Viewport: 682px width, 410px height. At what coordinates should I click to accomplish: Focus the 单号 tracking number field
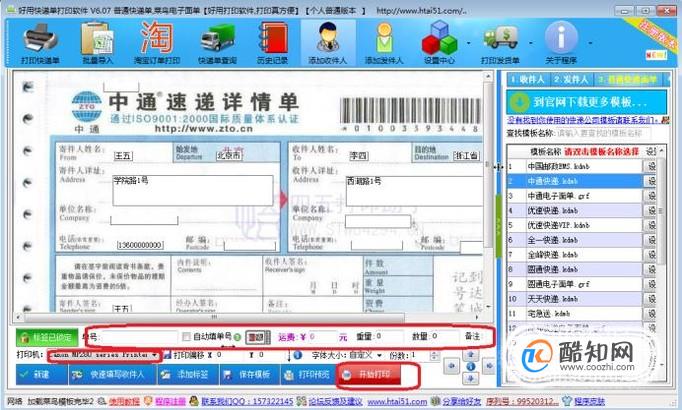pos(140,337)
